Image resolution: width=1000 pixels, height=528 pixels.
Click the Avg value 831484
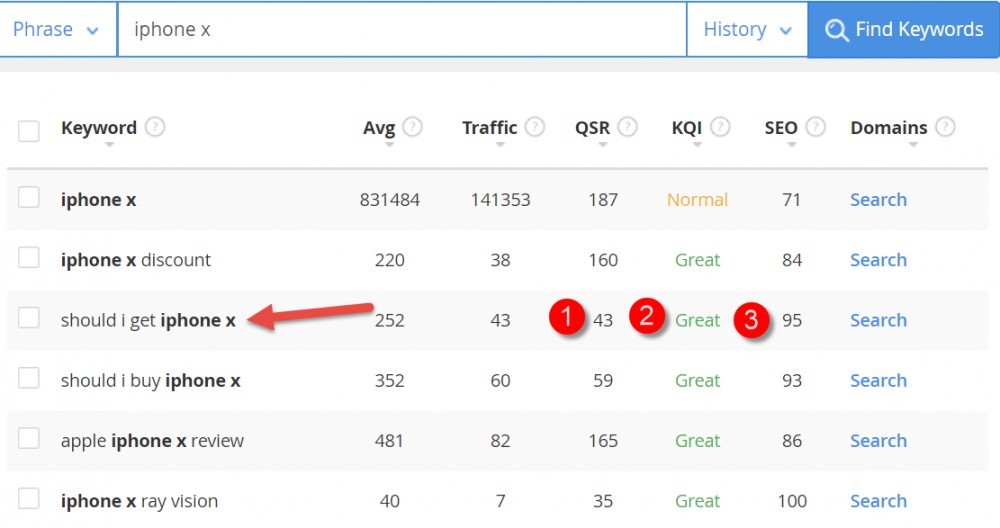[389, 200]
